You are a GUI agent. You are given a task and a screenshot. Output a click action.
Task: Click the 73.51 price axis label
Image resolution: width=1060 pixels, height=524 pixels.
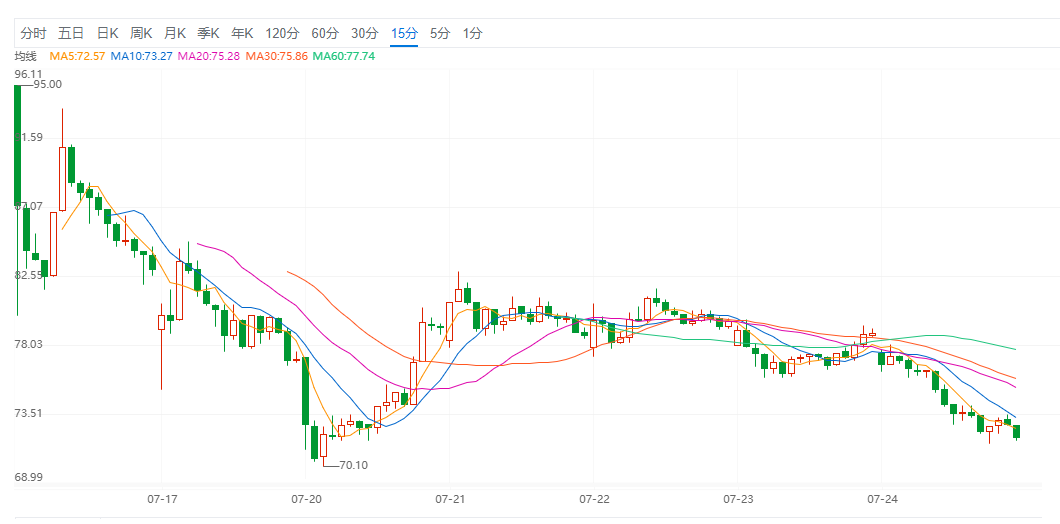28,413
